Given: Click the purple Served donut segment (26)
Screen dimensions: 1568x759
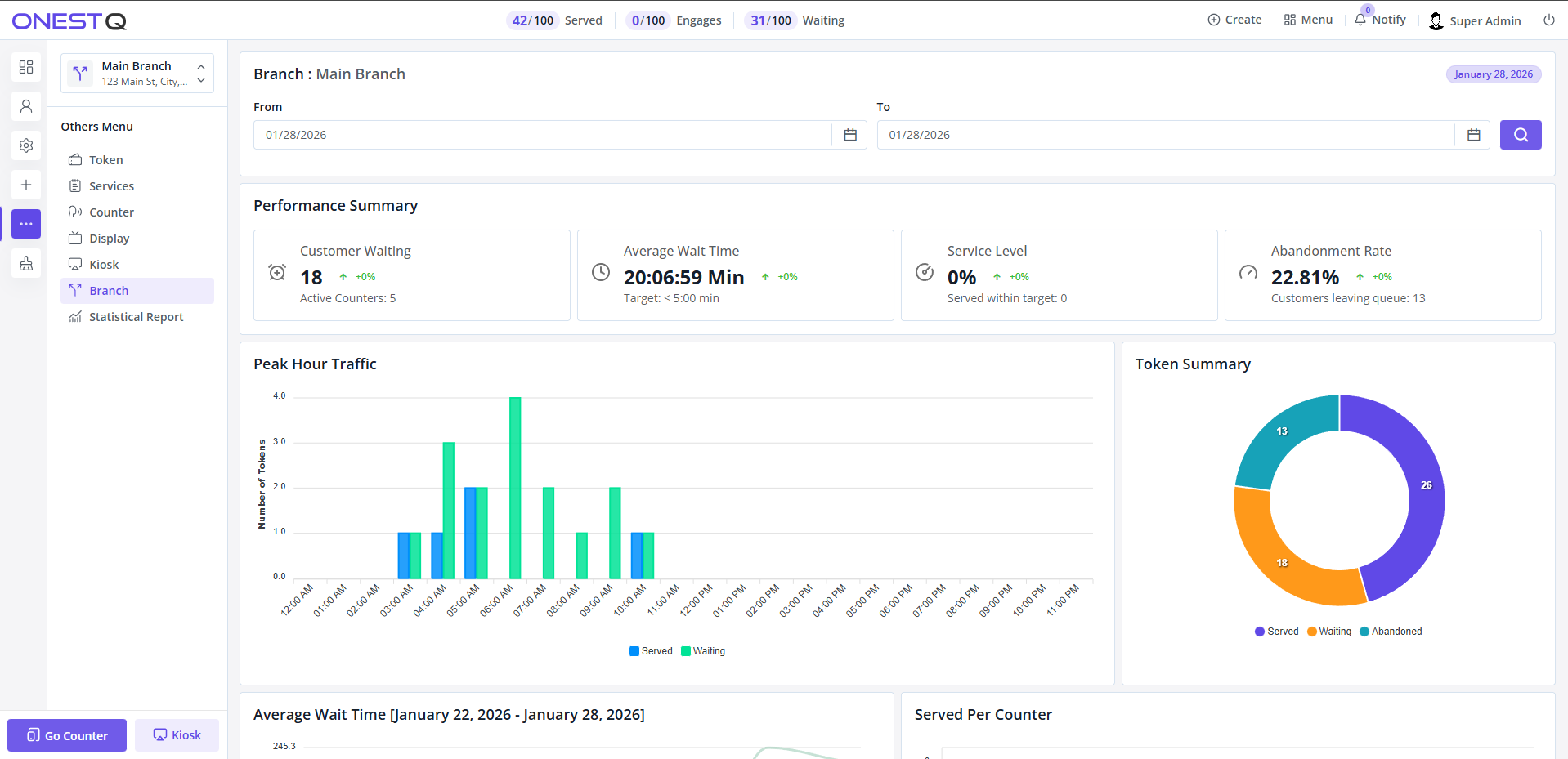Looking at the screenshot, I should coord(1426,485).
